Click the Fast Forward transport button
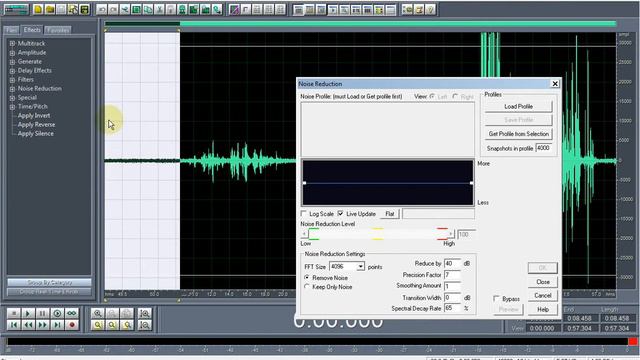Viewport: 640px width, 360px height. pos(42,325)
